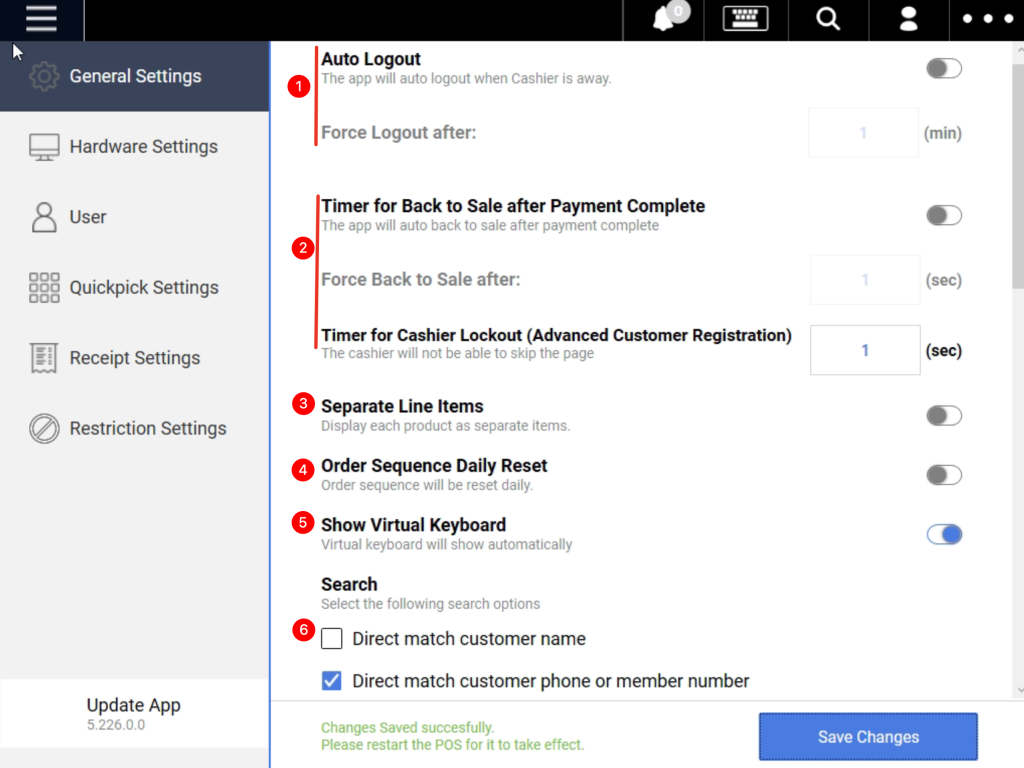The image size is (1024, 768).
Task: Click the Receipt Settings icon
Action: [x=44, y=358]
